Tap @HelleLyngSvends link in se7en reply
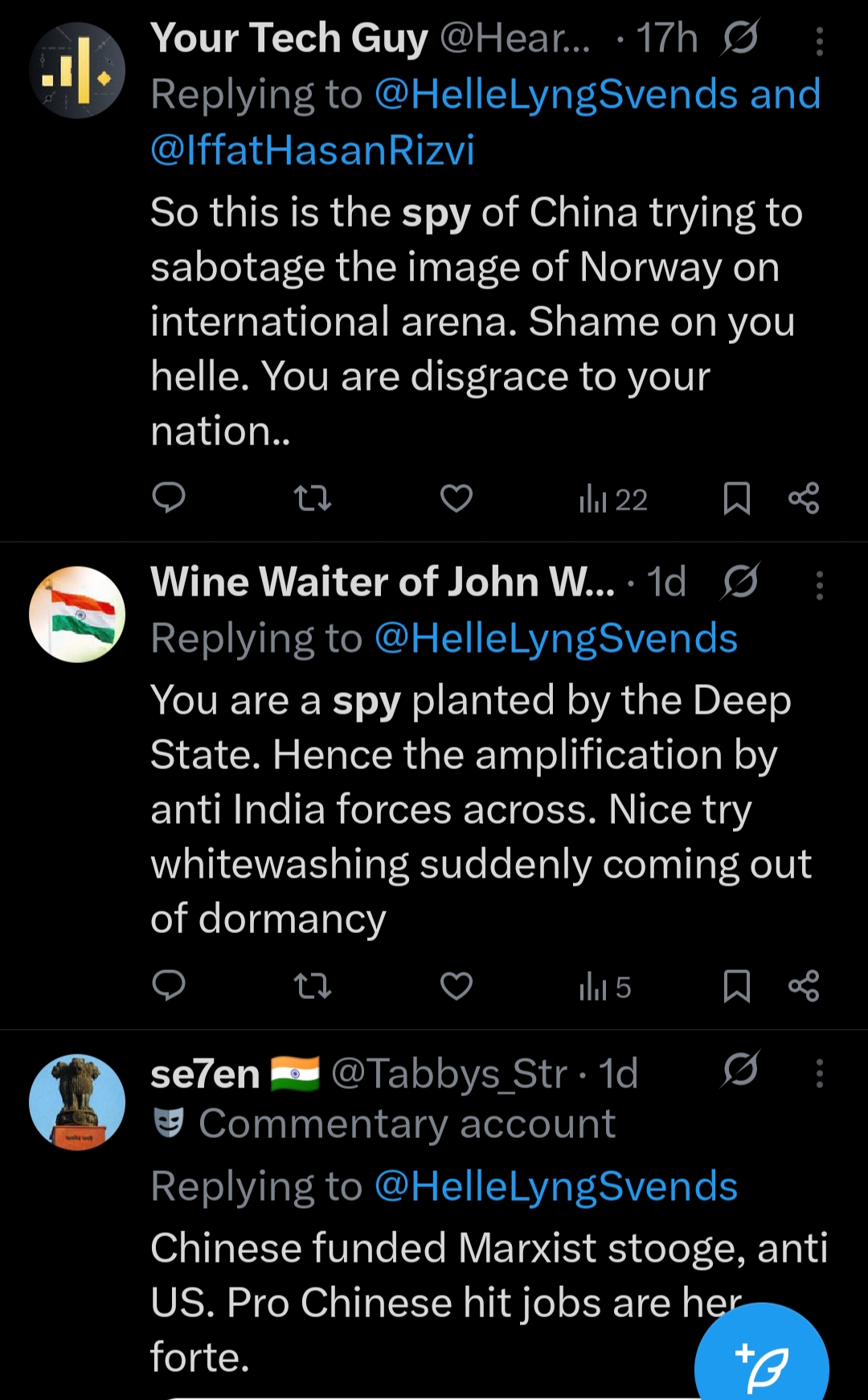The image size is (868, 1400). (556, 1186)
